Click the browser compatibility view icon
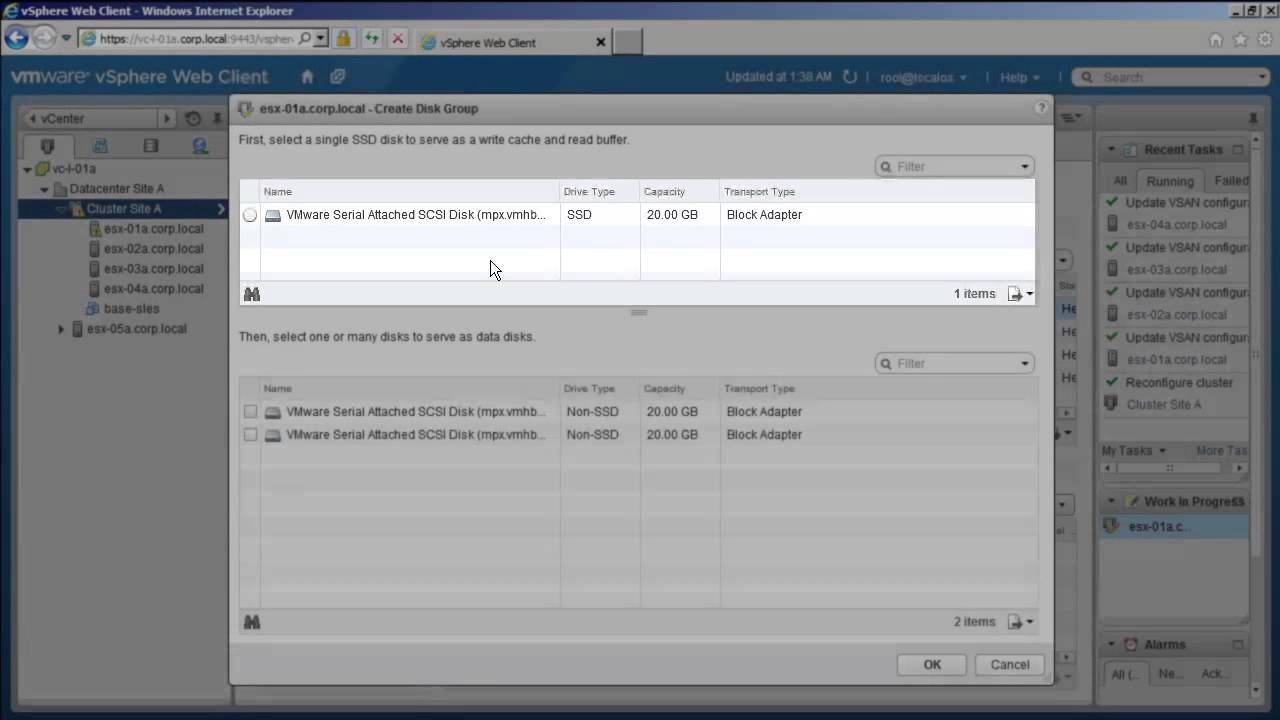The image size is (1280, 720). point(371,39)
